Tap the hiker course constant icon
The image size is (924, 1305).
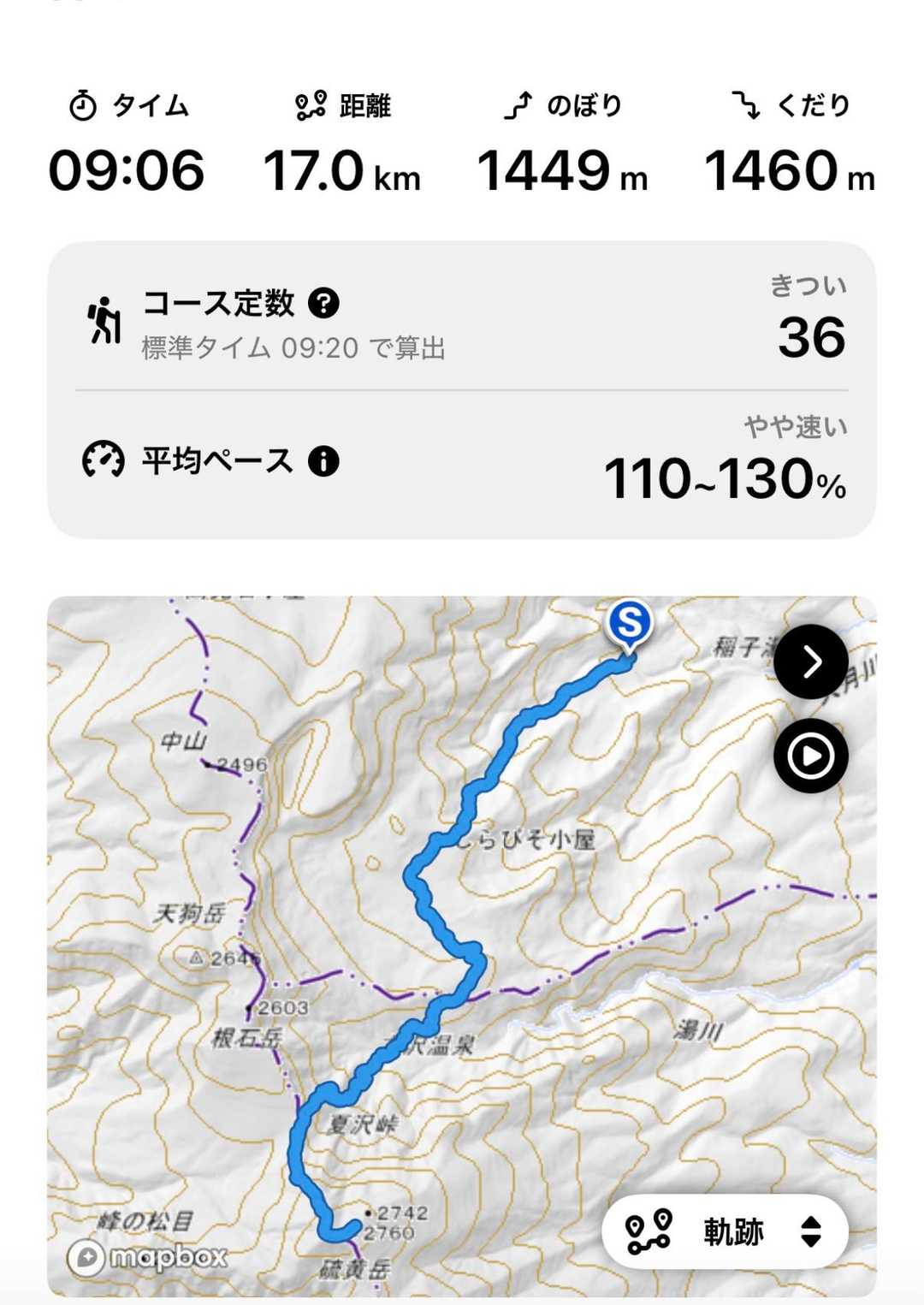(104, 321)
